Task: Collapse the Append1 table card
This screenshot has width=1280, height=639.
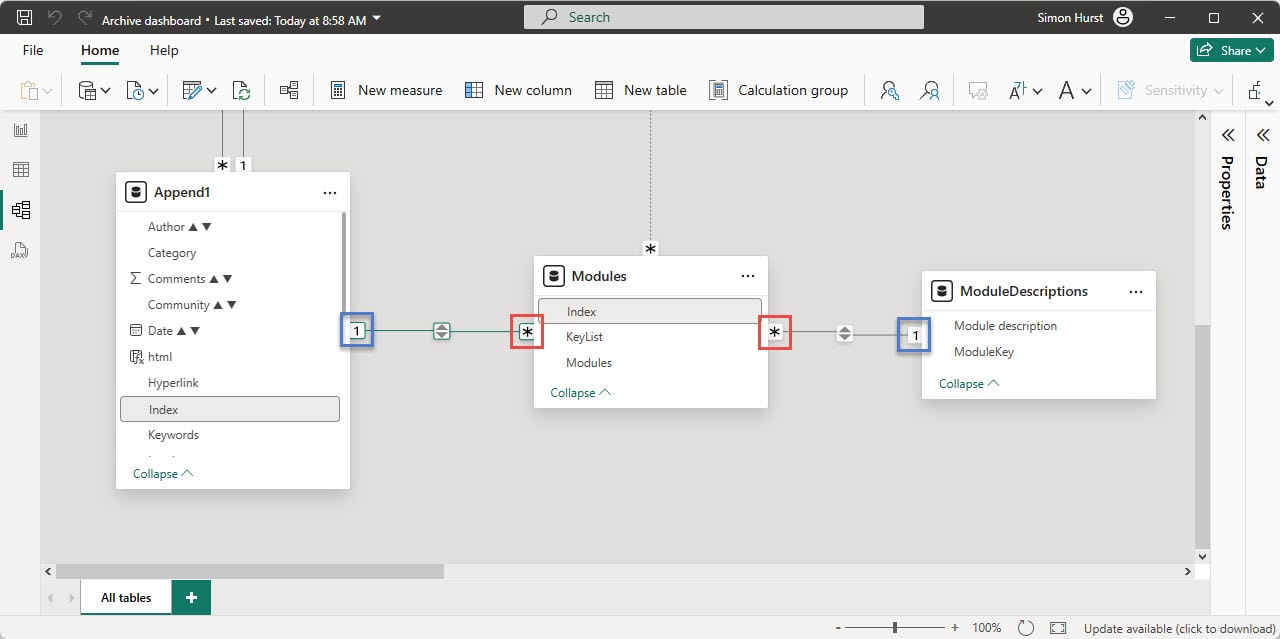Action: click(x=161, y=473)
